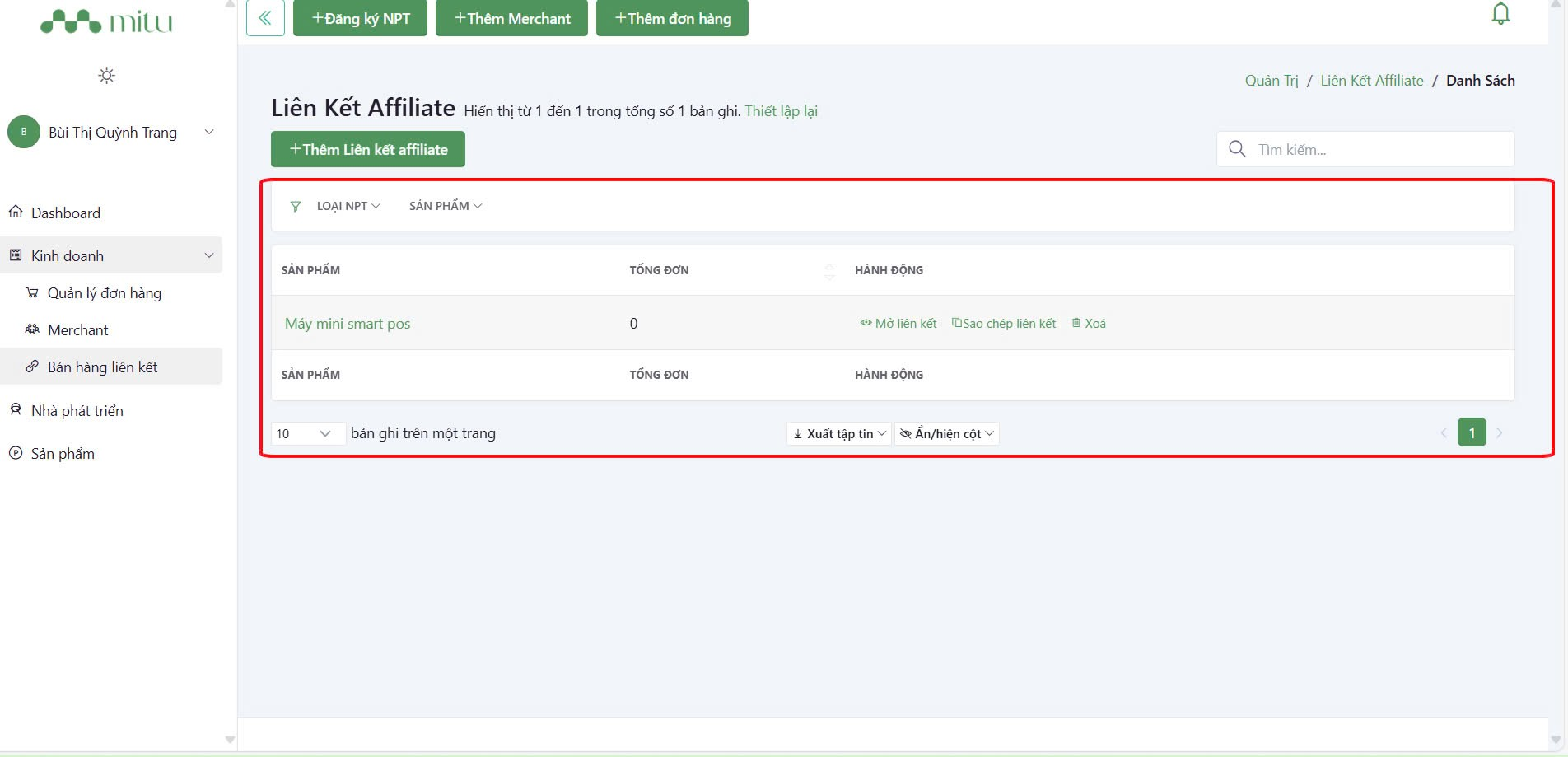Click the user avatar circle B
This screenshot has width=1568, height=757.
(24, 132)
